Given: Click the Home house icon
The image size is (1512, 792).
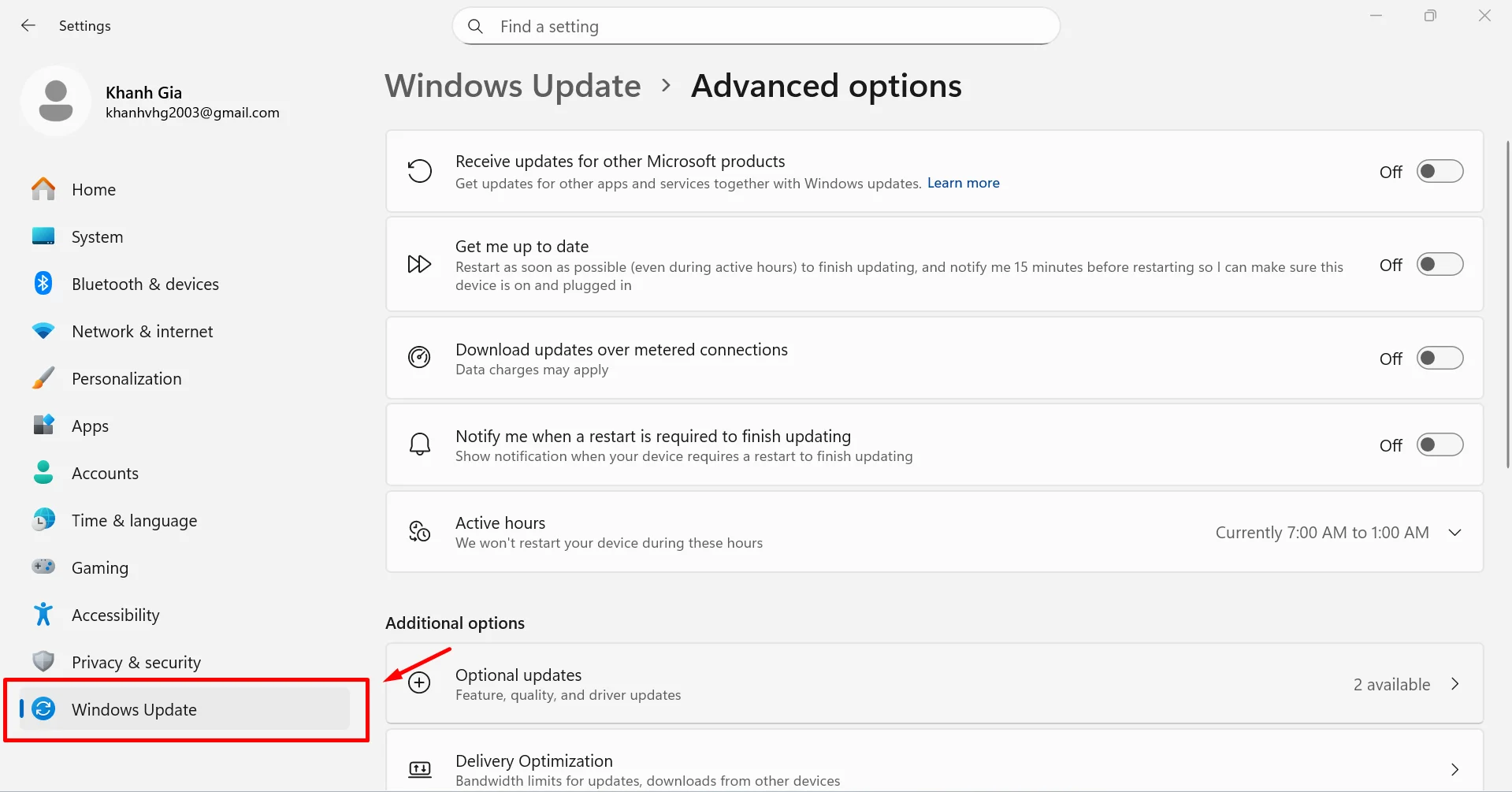Looking at the screenshot, I should pyautogui.click(x=43, y=189).
